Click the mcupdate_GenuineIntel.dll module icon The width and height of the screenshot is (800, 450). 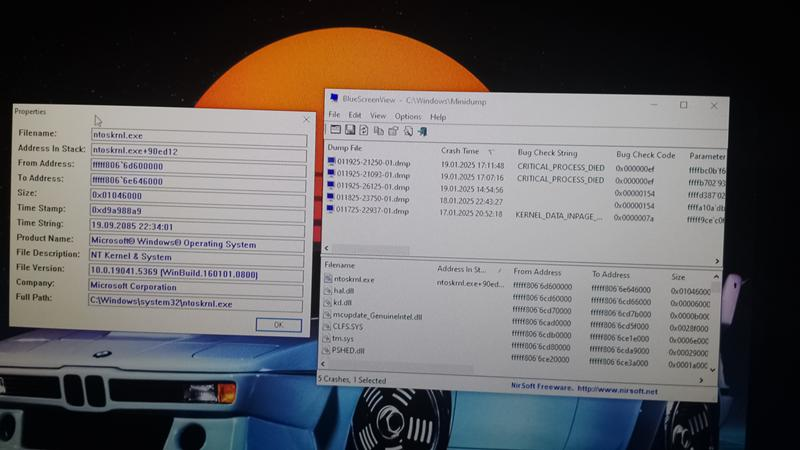pyautogui.click(x=327, y=315)
